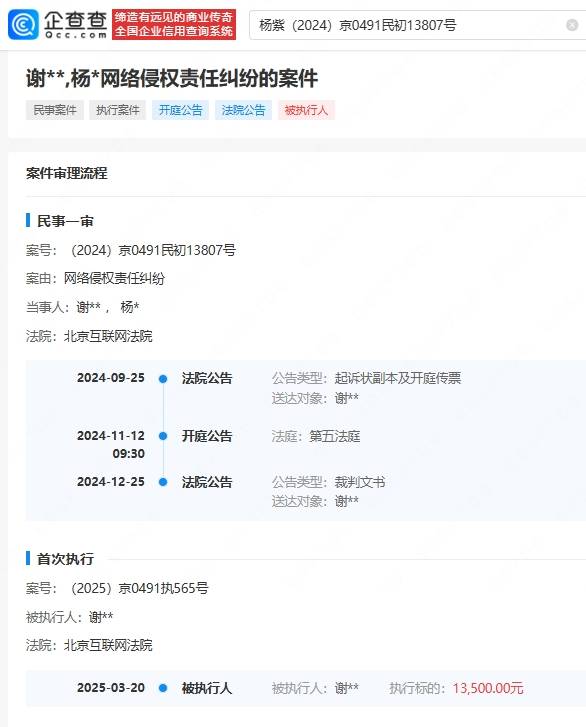This screenshot has width=586, height=727.
Task: Click the 2024-12-25 timeline dot
Action: [163, 482]
